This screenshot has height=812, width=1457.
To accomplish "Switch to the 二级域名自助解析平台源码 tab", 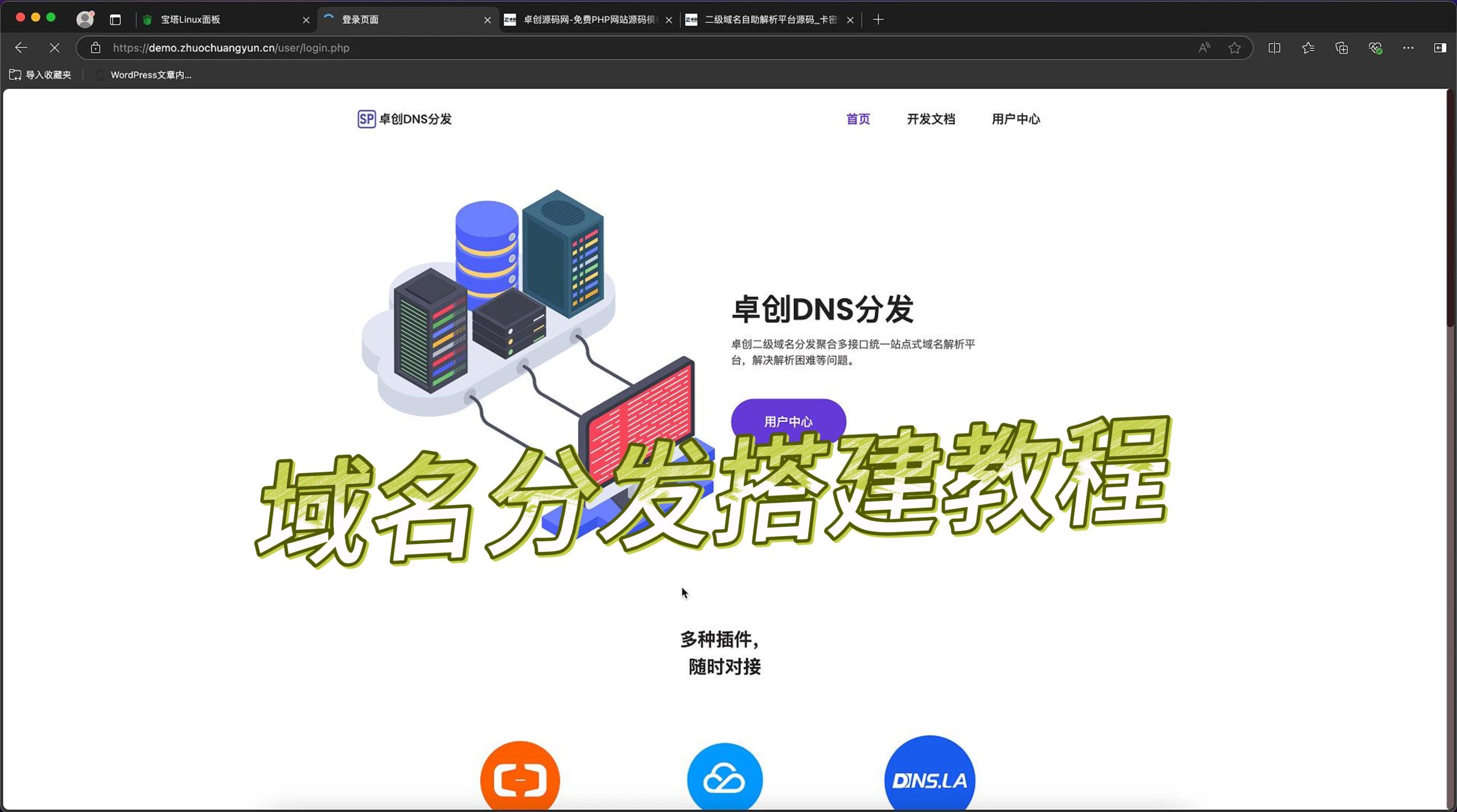I will [769, 20].
